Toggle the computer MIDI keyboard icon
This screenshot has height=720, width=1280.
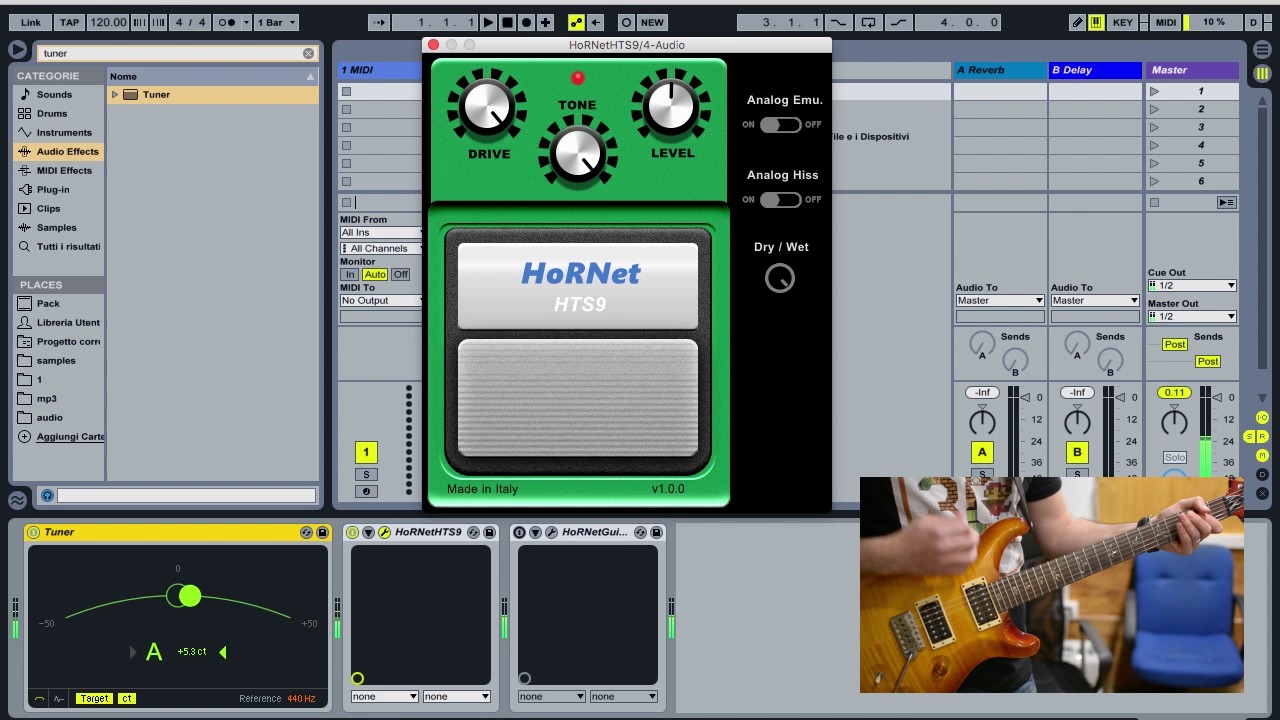(1096, 22)
